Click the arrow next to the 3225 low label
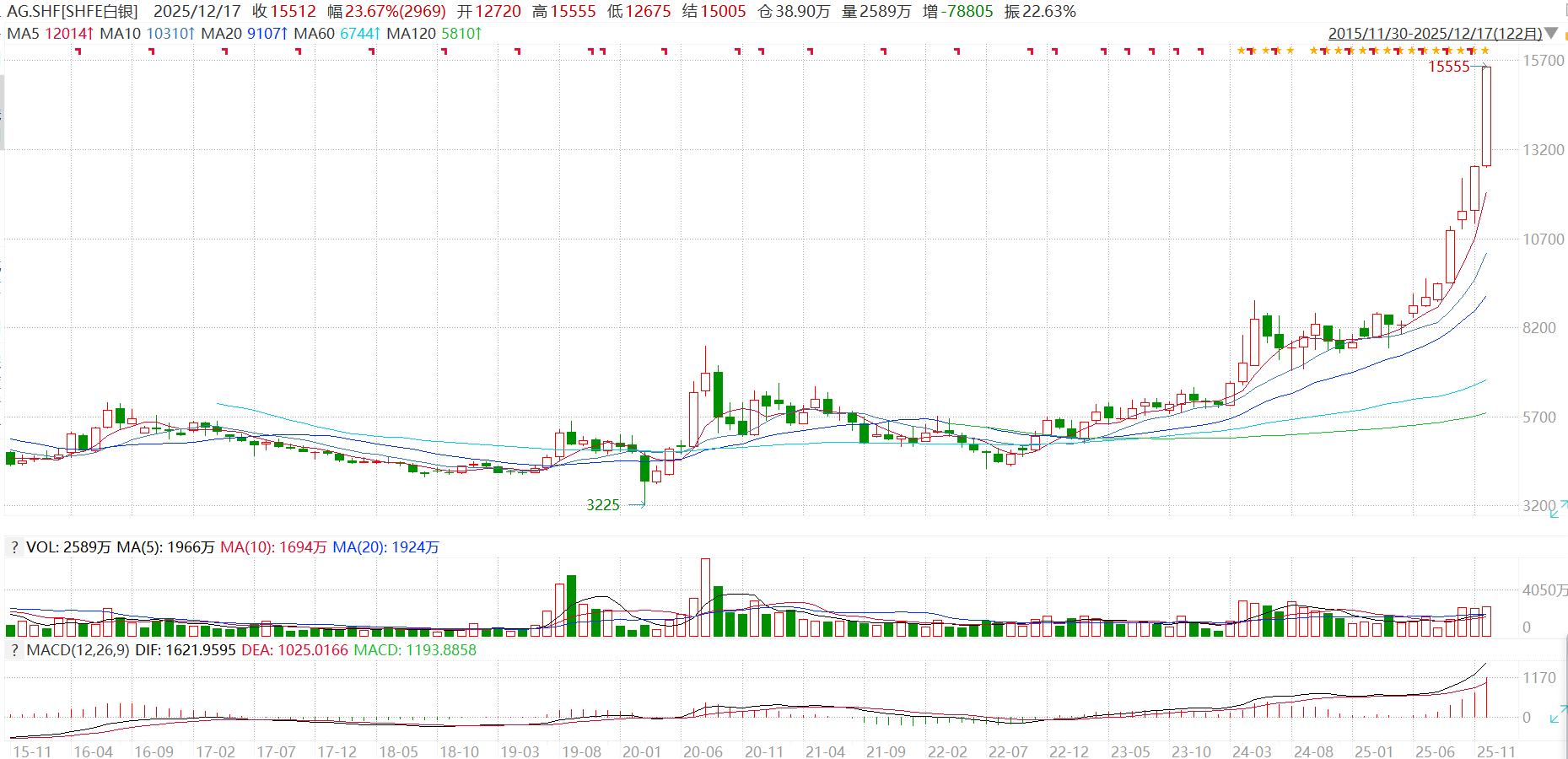This screenshot has width=1568, height=759. click(637, 505)
